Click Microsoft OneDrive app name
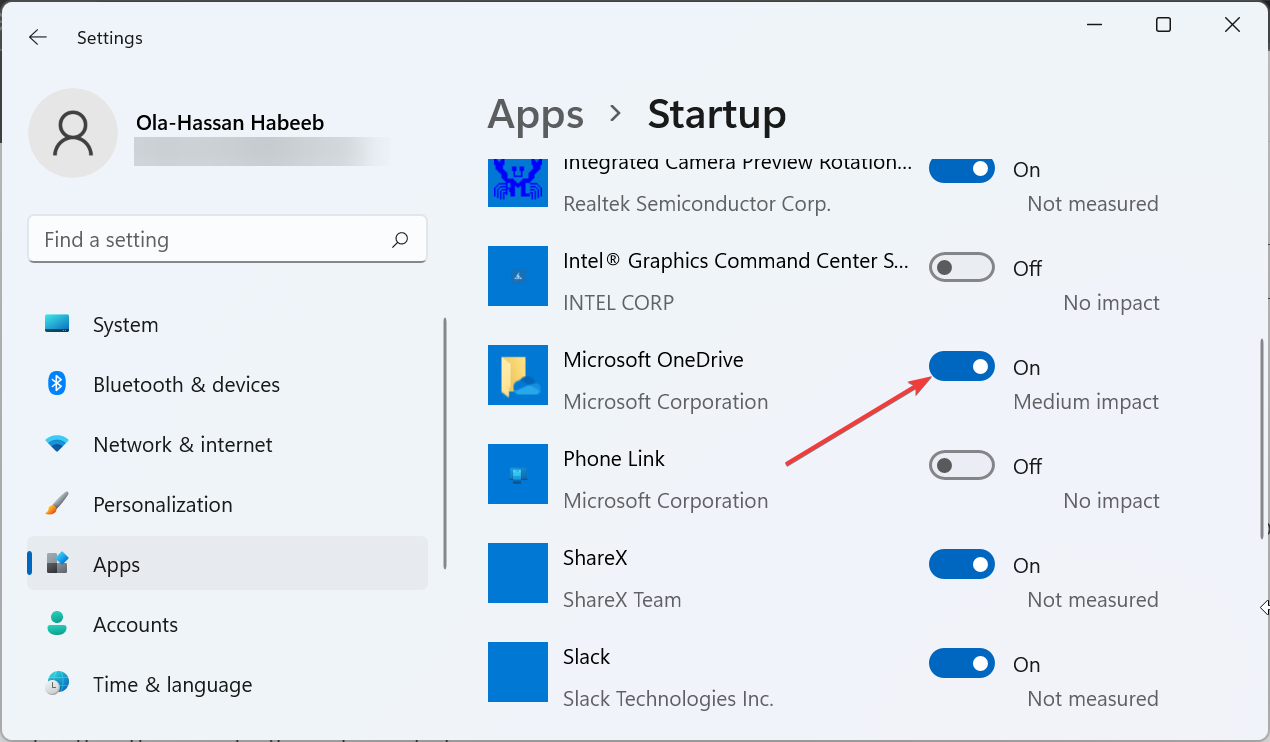 click(x=653, y=360)
